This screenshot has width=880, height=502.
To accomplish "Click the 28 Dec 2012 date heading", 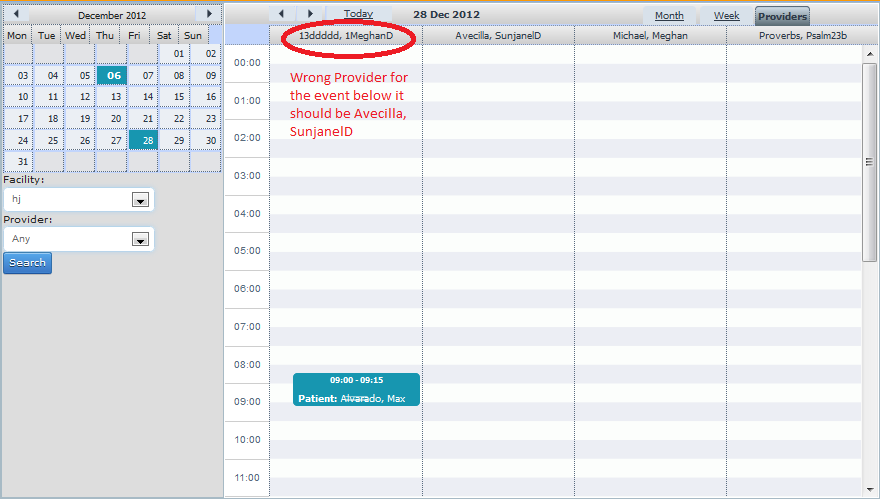I will coord(447,15).
